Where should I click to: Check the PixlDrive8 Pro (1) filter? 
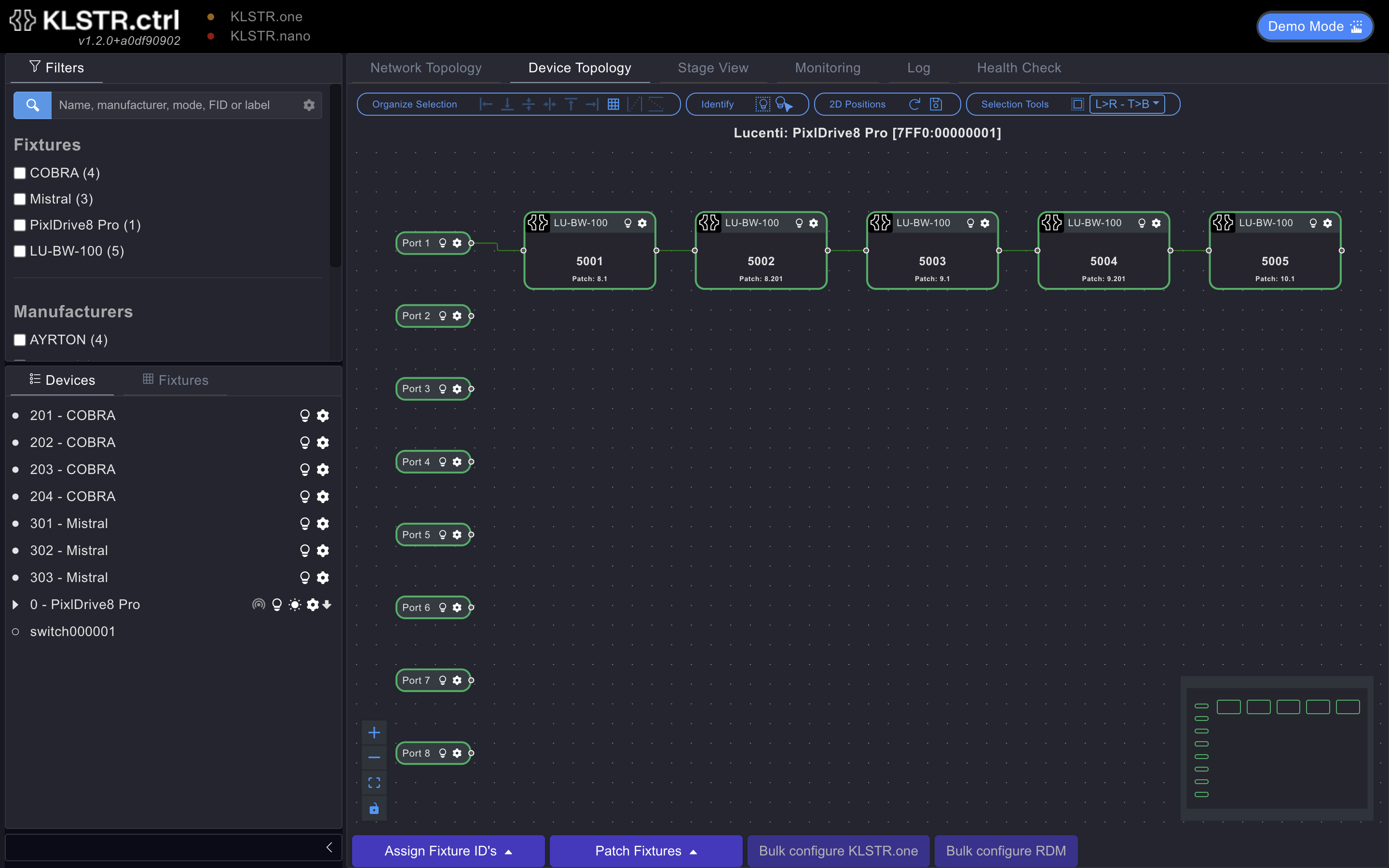(x=19, y=225)
